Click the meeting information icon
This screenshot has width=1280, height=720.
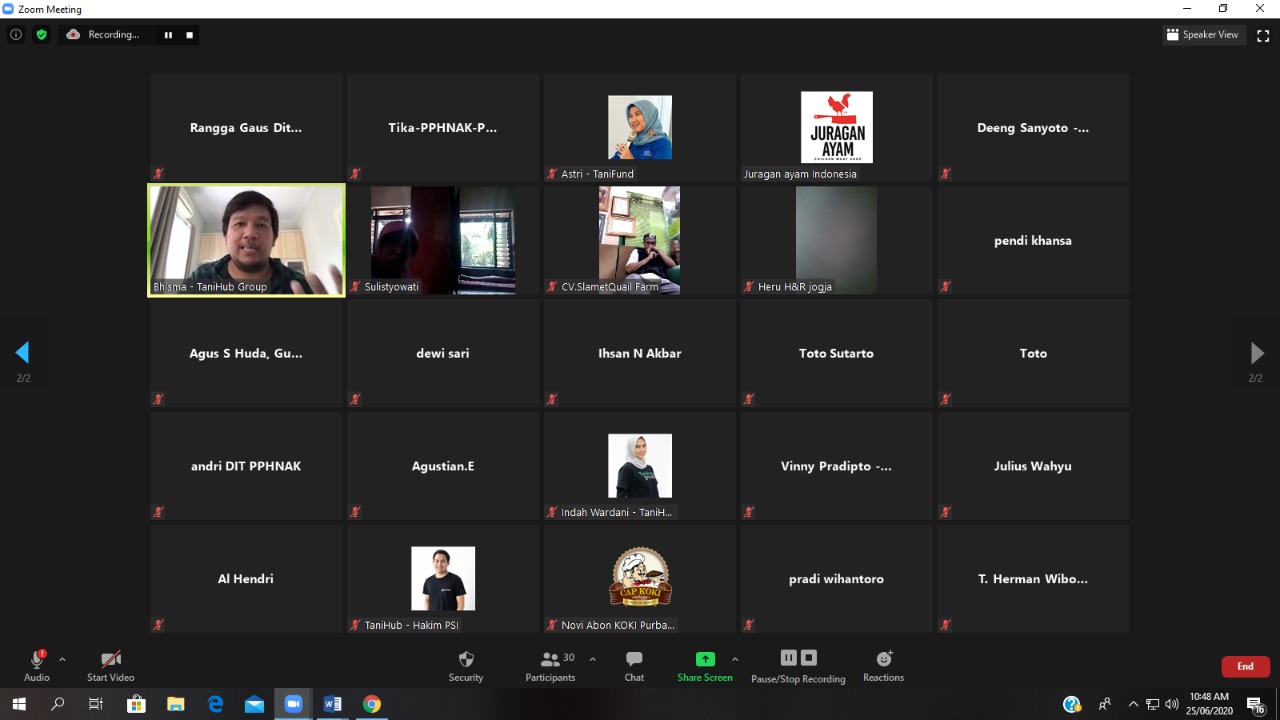point(16,35)
